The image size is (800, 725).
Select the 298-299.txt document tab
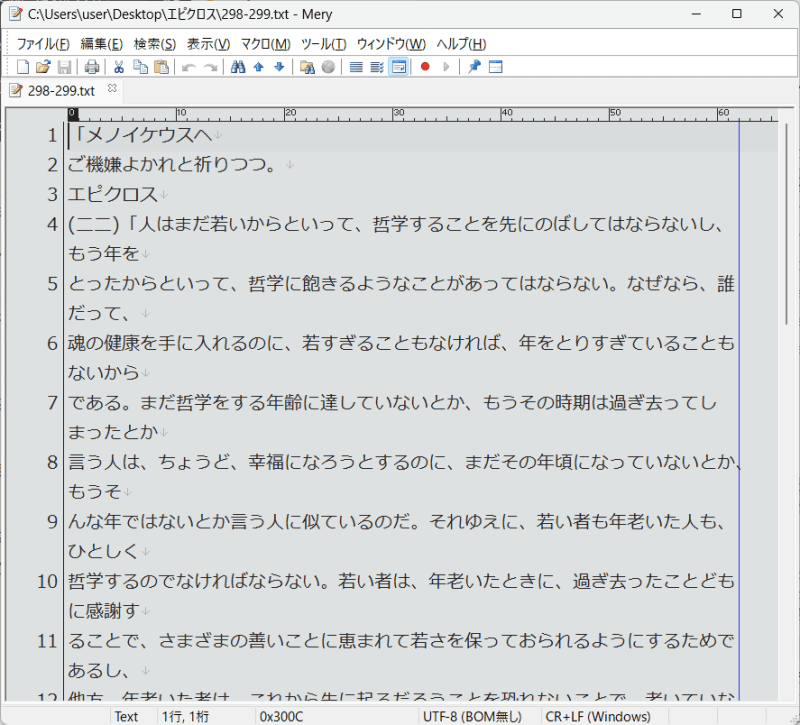pos(60,91)
